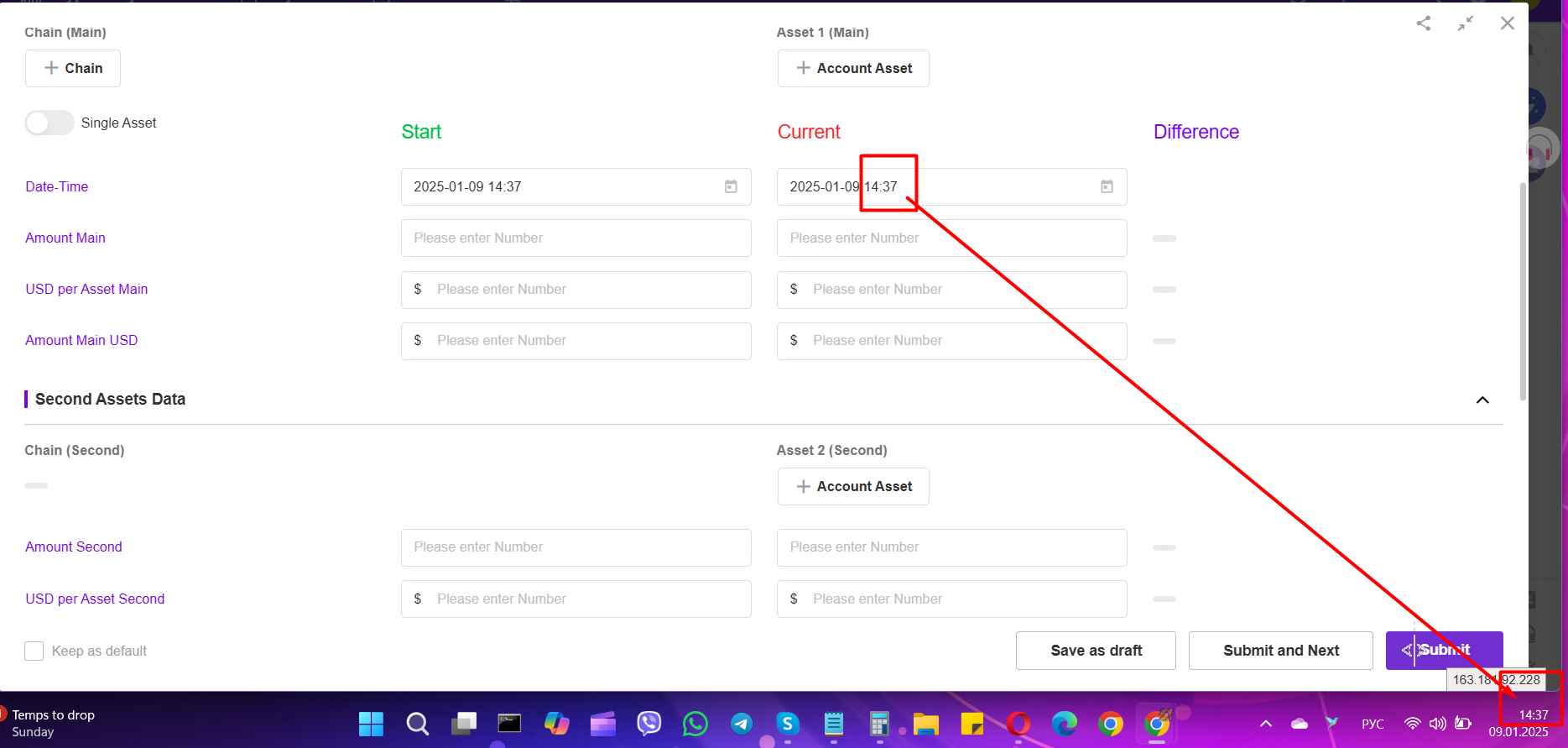Image resolution: width=1568 pixels, height=748 pixels.
Task: Click the purple Submit button
Action: 1444,651
